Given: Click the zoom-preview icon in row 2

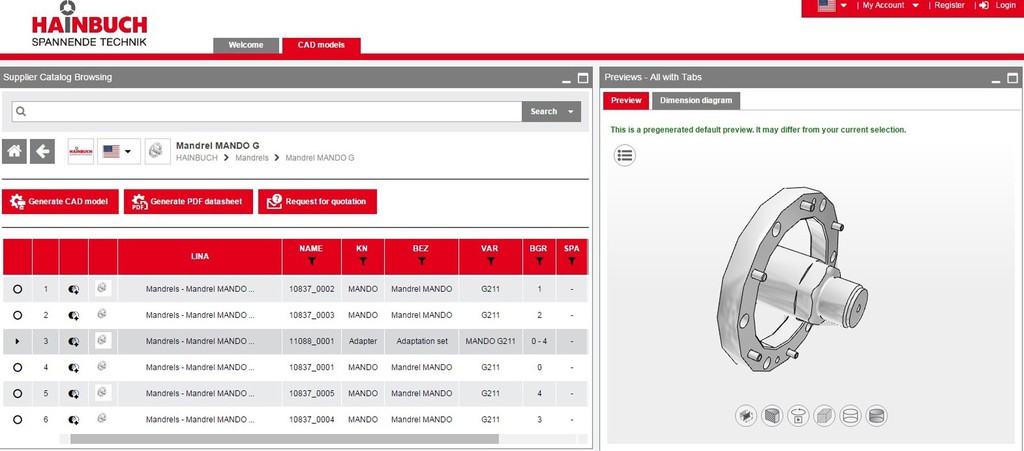Looking at the screenshot, I should click(74, 315).
